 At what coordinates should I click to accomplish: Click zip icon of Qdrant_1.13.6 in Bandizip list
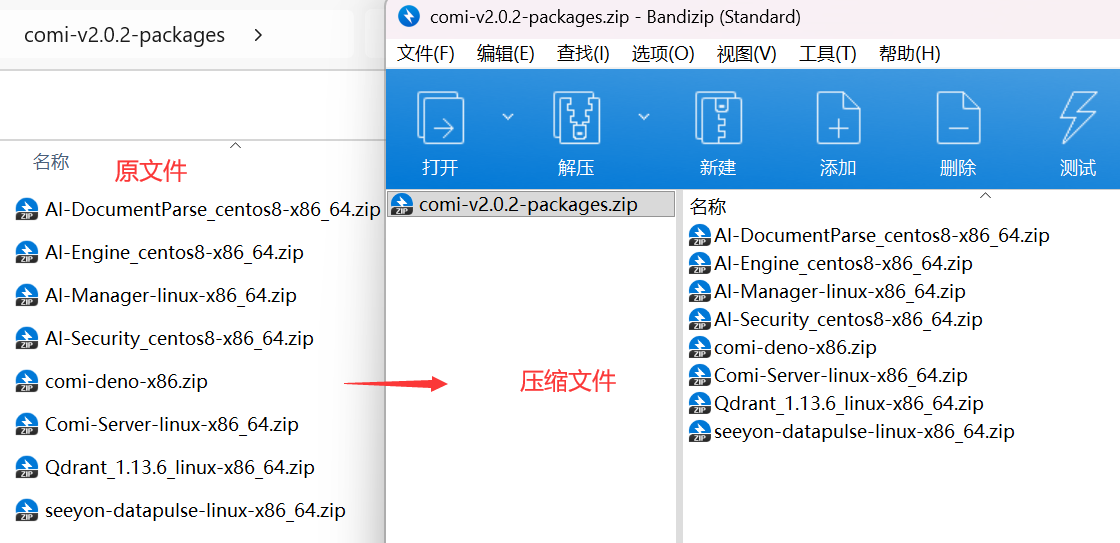(x=700, y=404)
